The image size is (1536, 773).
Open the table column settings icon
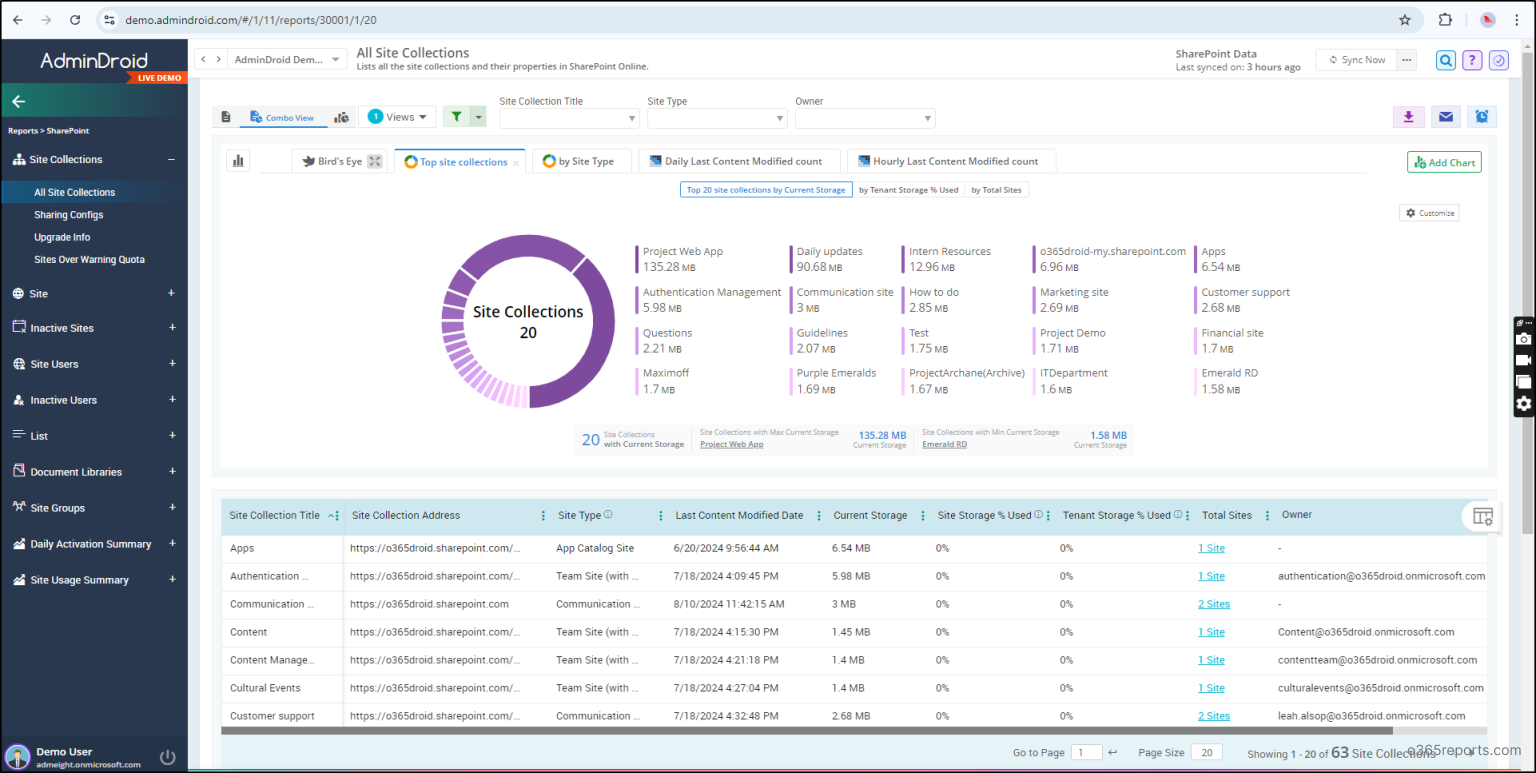(x=1483, y=516)
